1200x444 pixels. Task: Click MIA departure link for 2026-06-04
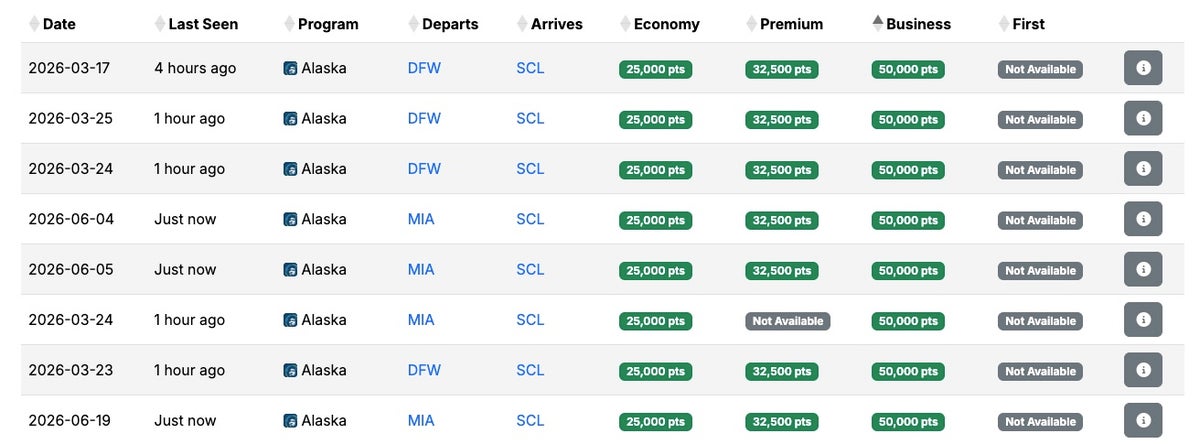tap(421, 219)
